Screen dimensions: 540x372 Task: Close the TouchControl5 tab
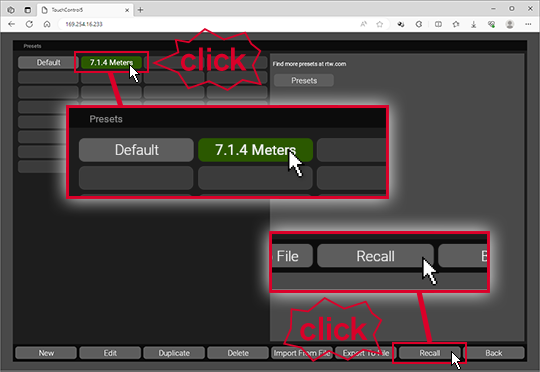pos(127,10)
